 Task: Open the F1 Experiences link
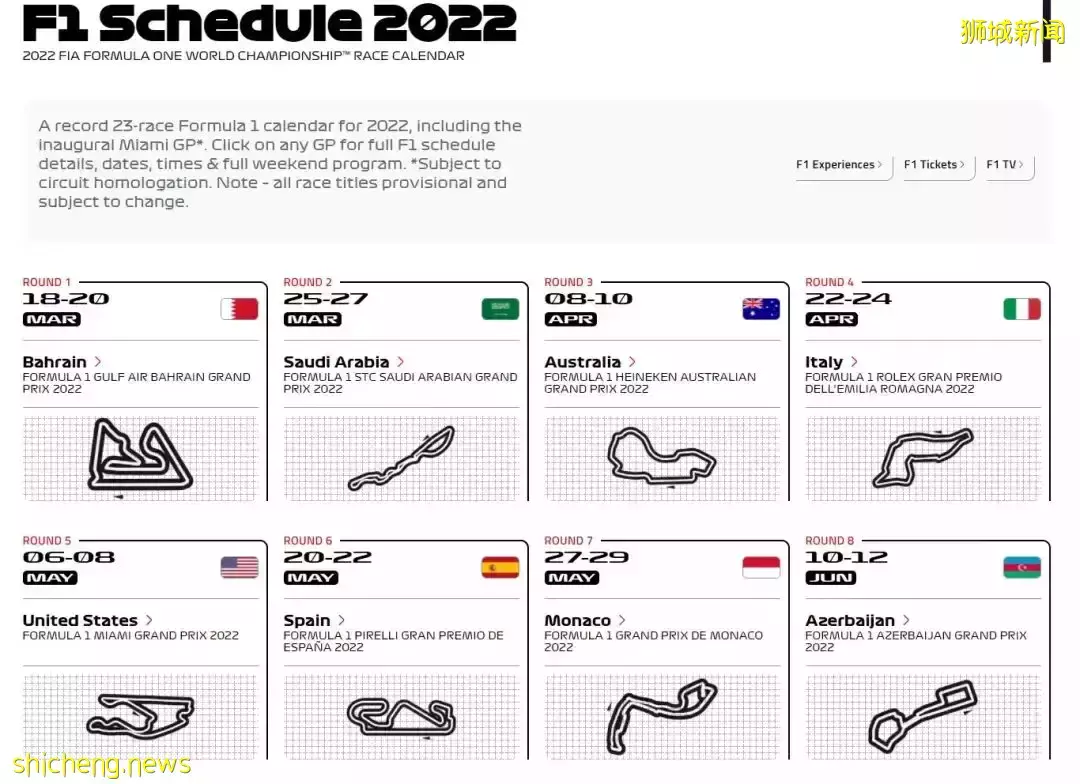tap(839, 165)
